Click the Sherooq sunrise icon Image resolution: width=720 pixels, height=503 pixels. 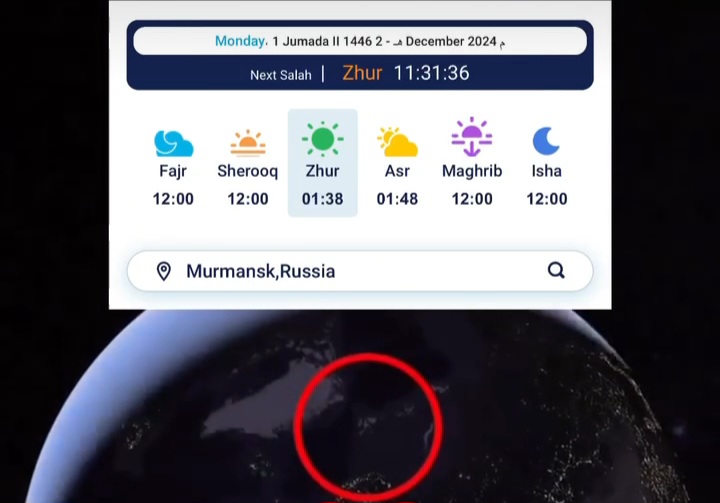pyautogui.click(x=248, y=143)
